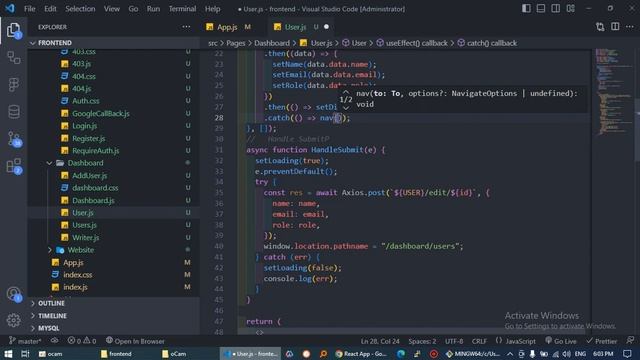Viewport: 640px width, 360px height.
Task: Toggle bottom panel layout icon
Action: tap(541, 9)
